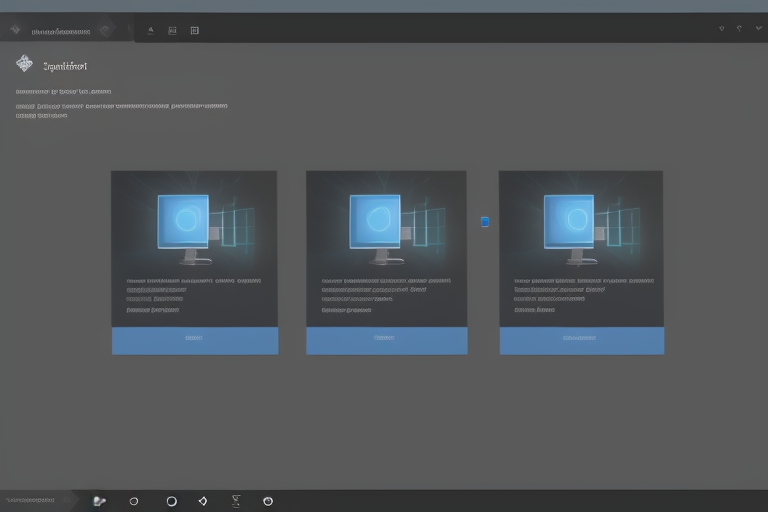The height and width of the screenshot is (512, 768).
Task: Click the text label at bottom-left status bar
Action: [32, 500]
